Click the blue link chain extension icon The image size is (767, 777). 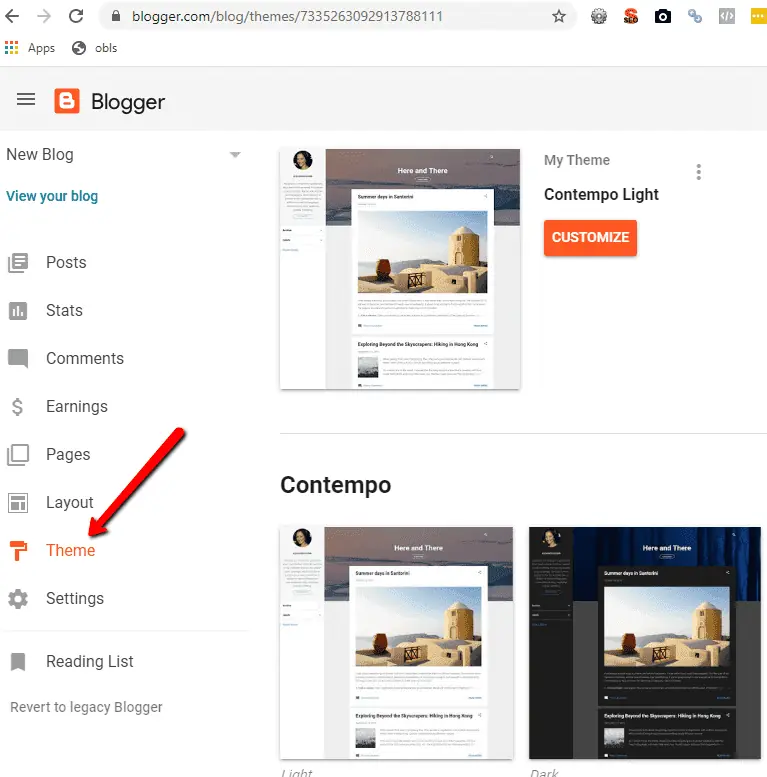click(x=695, y=16)
